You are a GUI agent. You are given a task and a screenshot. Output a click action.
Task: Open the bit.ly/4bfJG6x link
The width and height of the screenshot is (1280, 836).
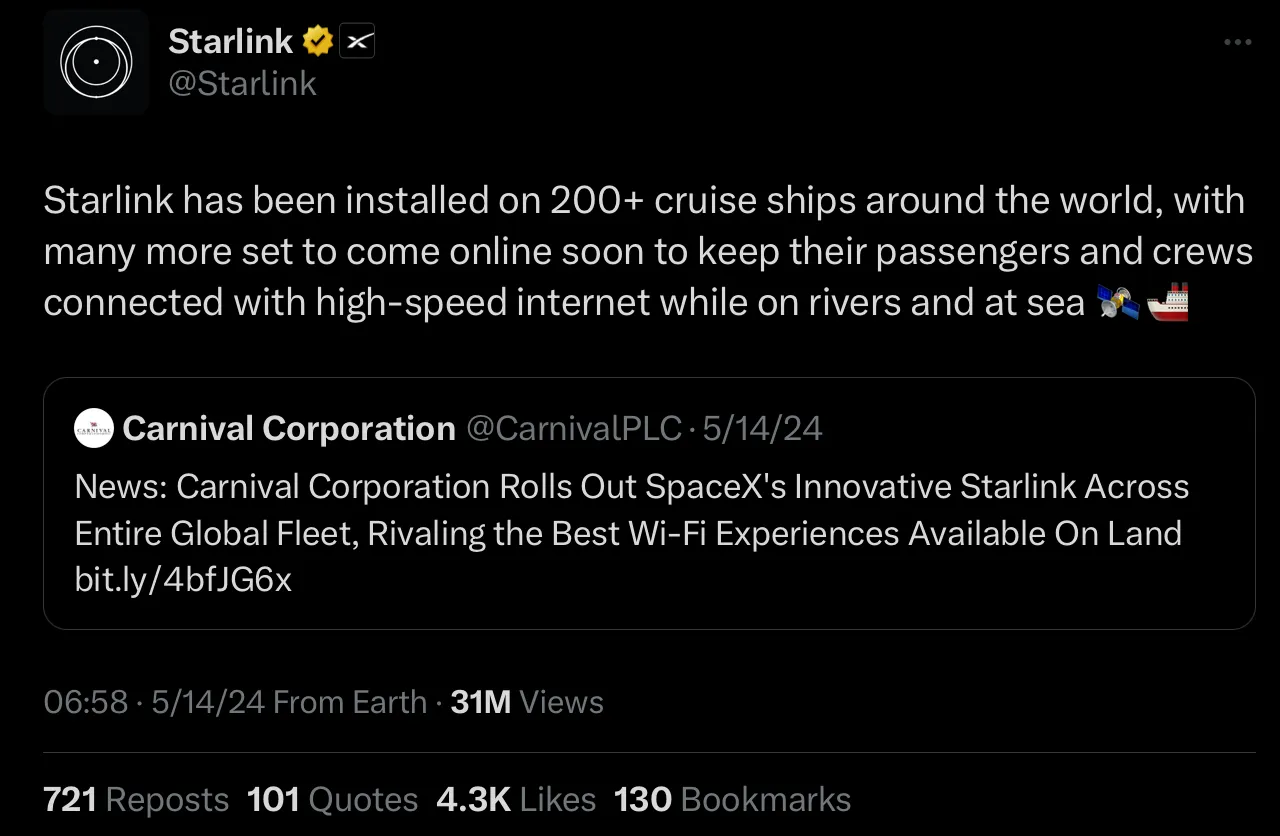click(x=183, y=579)
